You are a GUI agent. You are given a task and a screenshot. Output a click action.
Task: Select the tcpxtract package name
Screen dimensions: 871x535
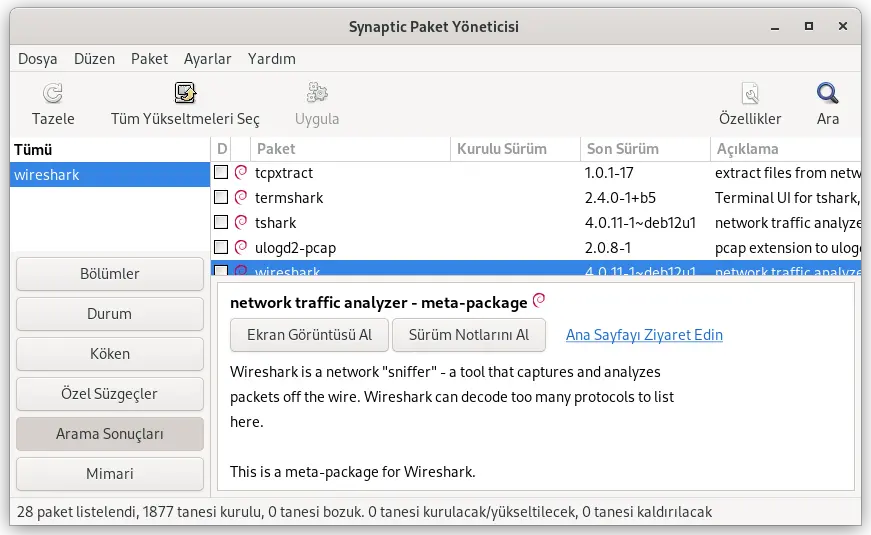[284, 173]
